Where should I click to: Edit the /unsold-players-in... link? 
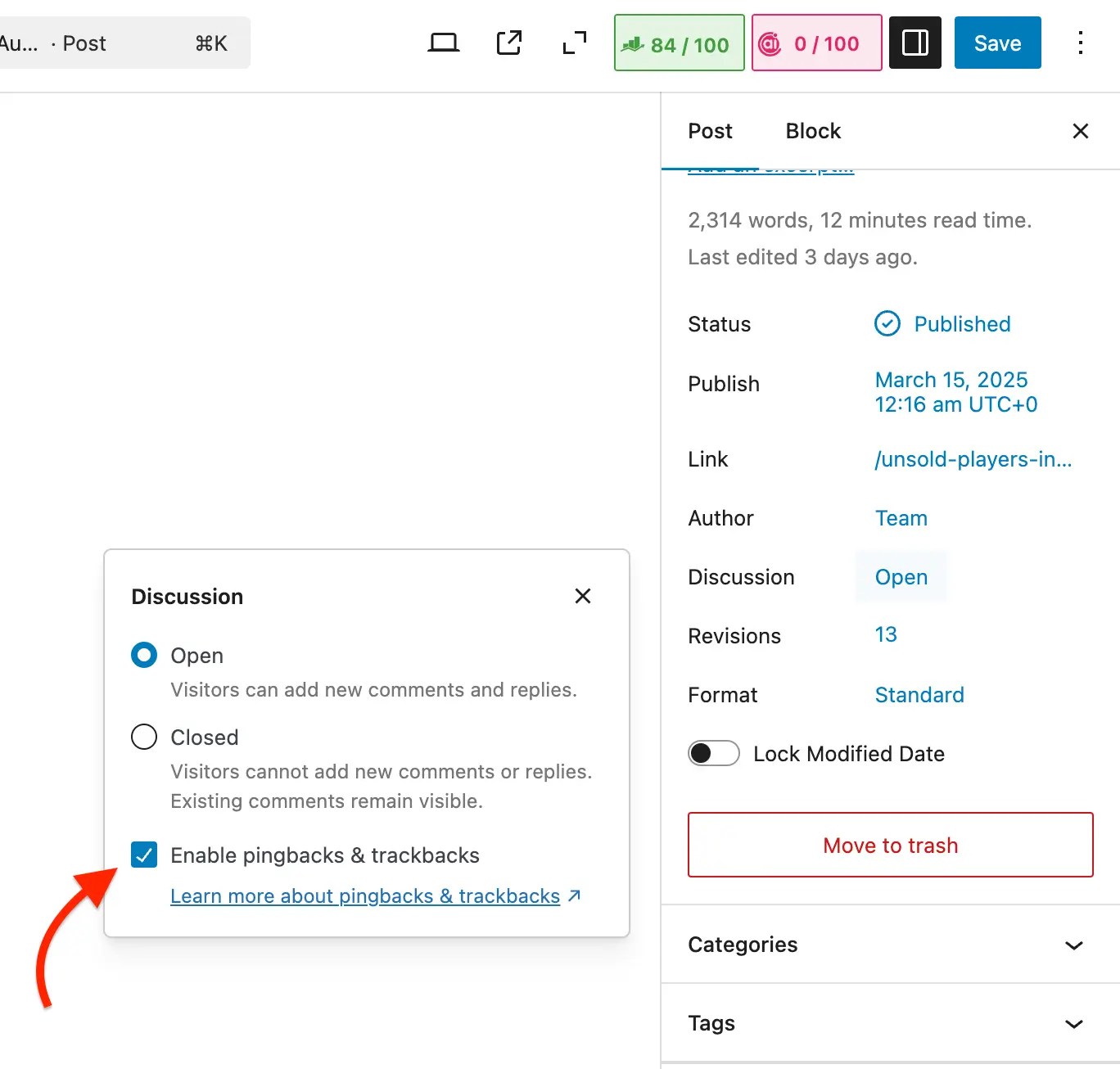click(x=973, y=459)
